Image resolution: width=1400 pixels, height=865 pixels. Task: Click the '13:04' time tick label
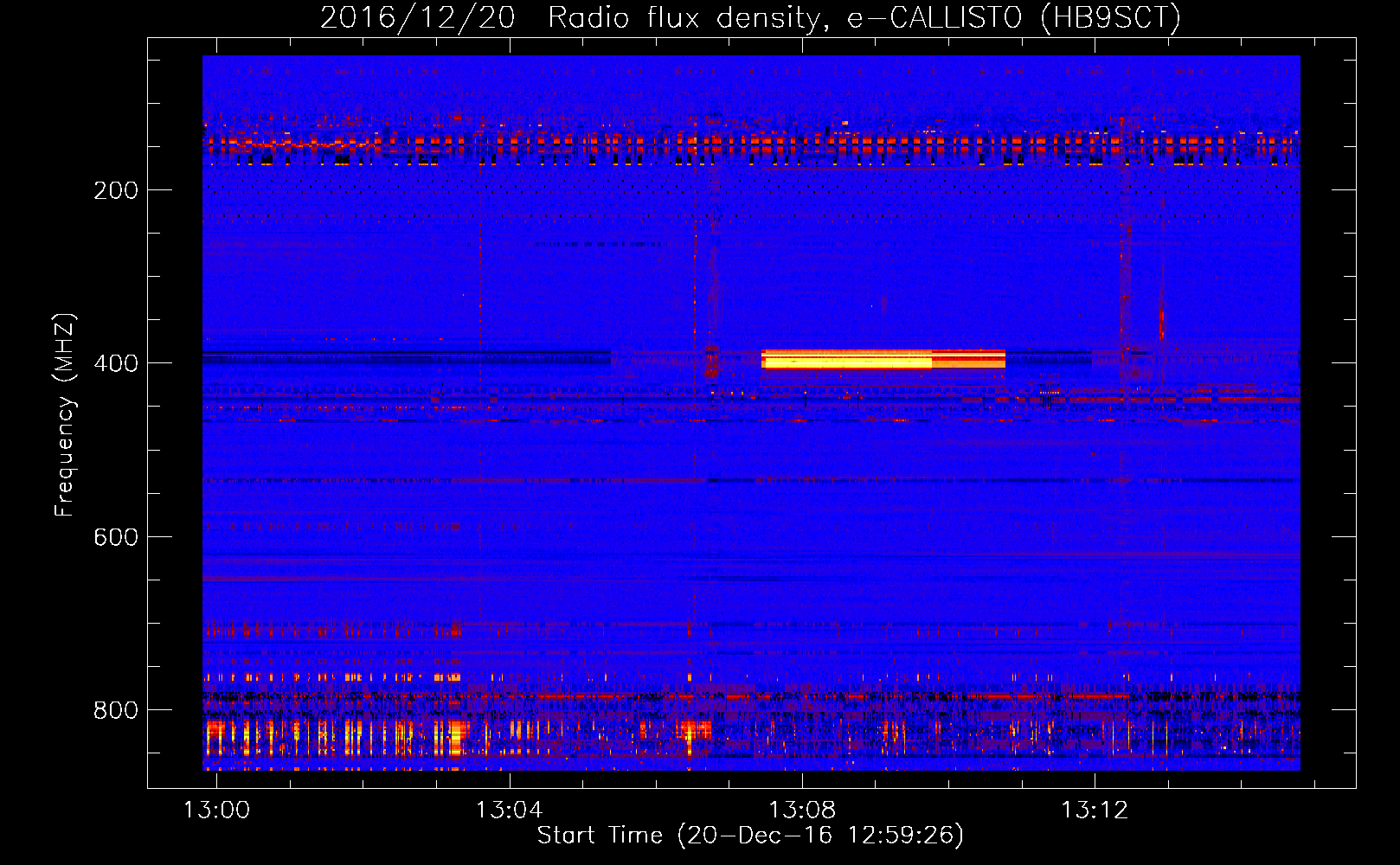click(x=510, y=810)
